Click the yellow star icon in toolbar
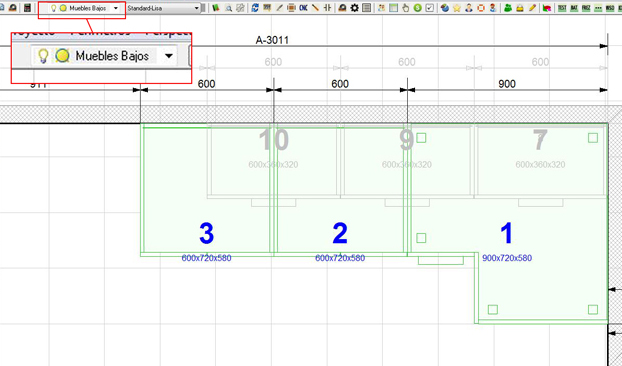Image resolution: width=622 pixels, height=366 pixels. coord(457,8)
